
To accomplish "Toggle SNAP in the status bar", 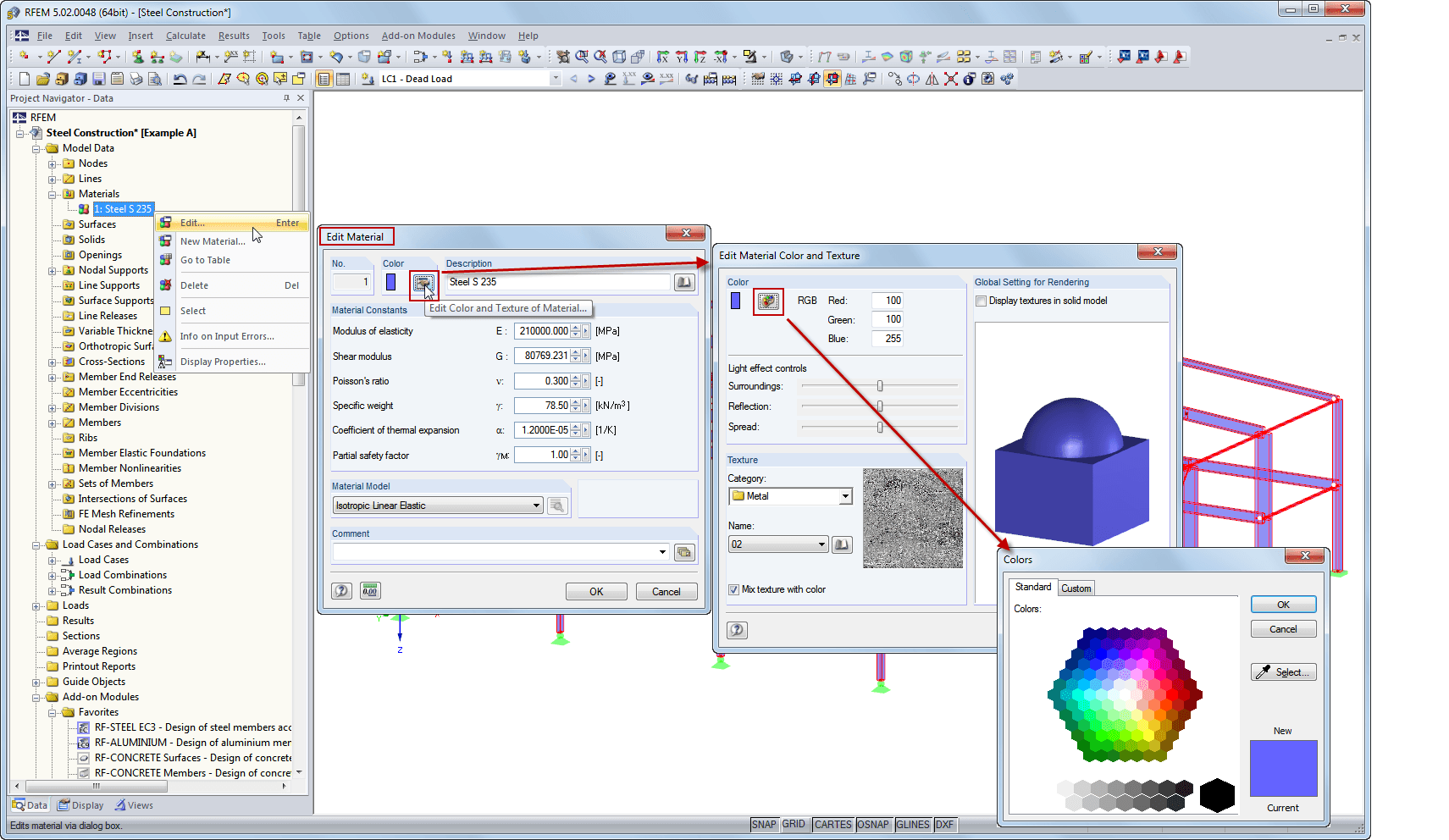I will tap(763, 825).
